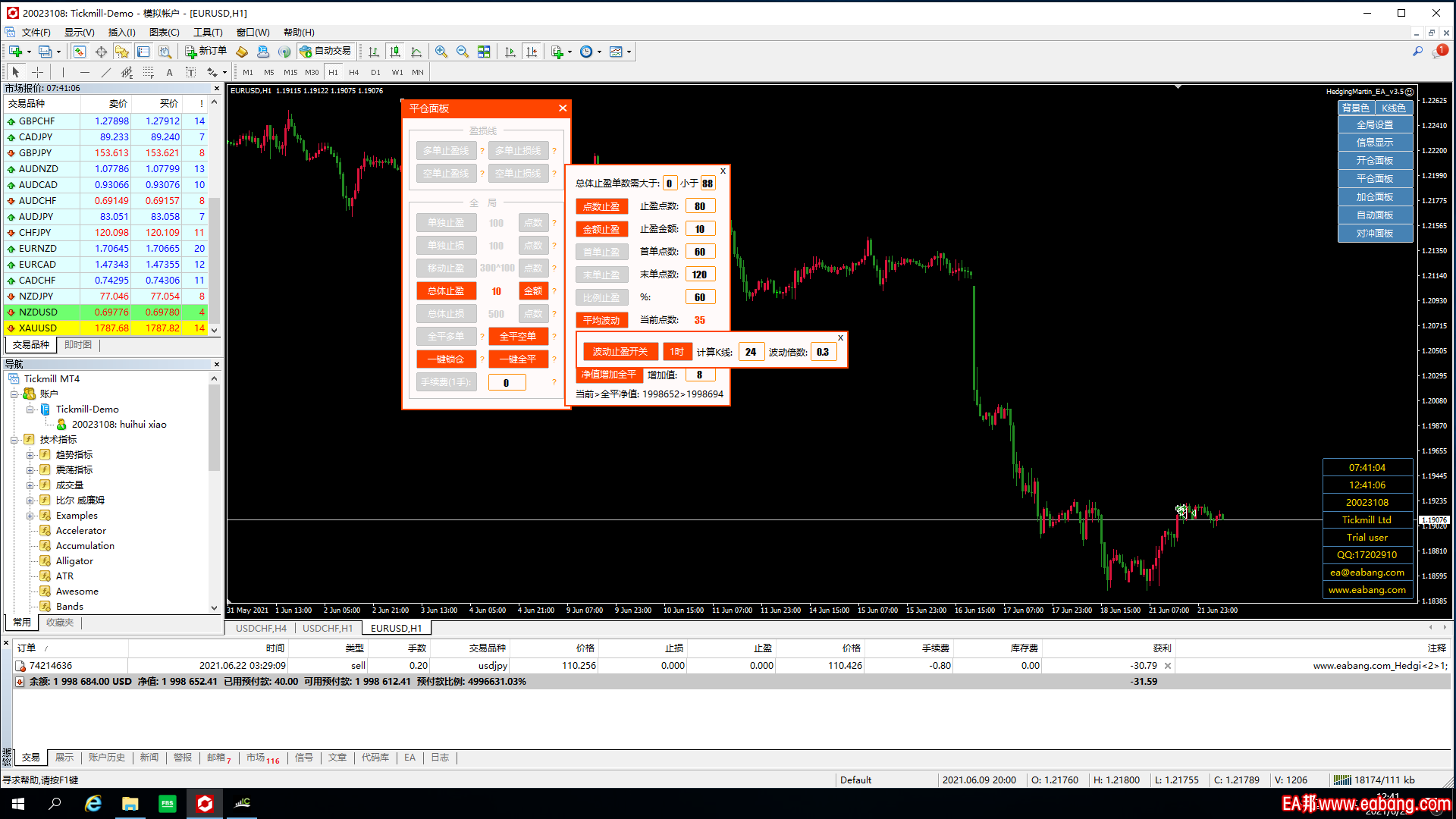The height and width of the screenshot is (819, 1456).
Task: Click the New Order (新订单) button
Action: 206,52
